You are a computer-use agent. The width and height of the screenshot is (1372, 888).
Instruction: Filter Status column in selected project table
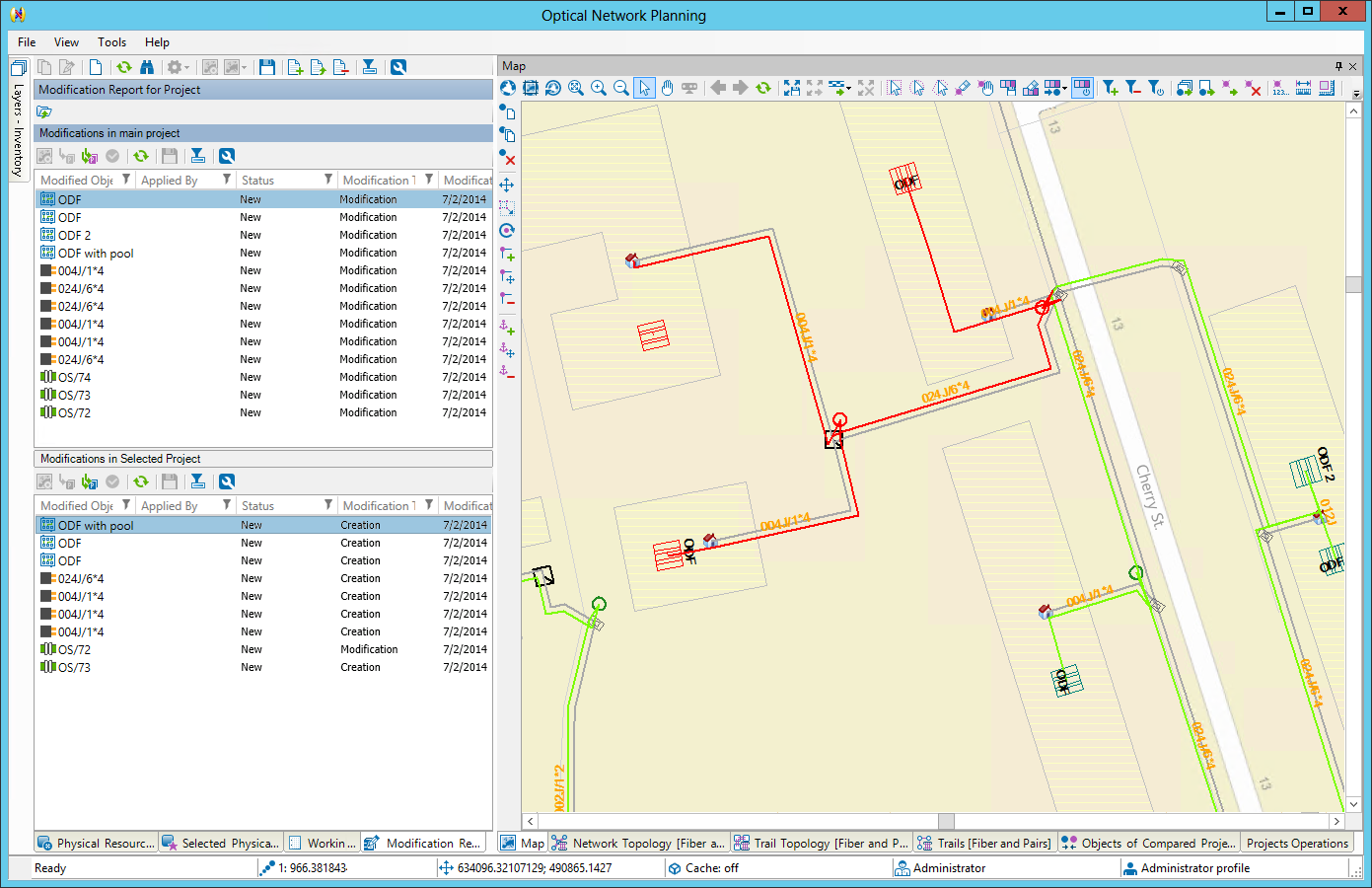coord(328,505)
